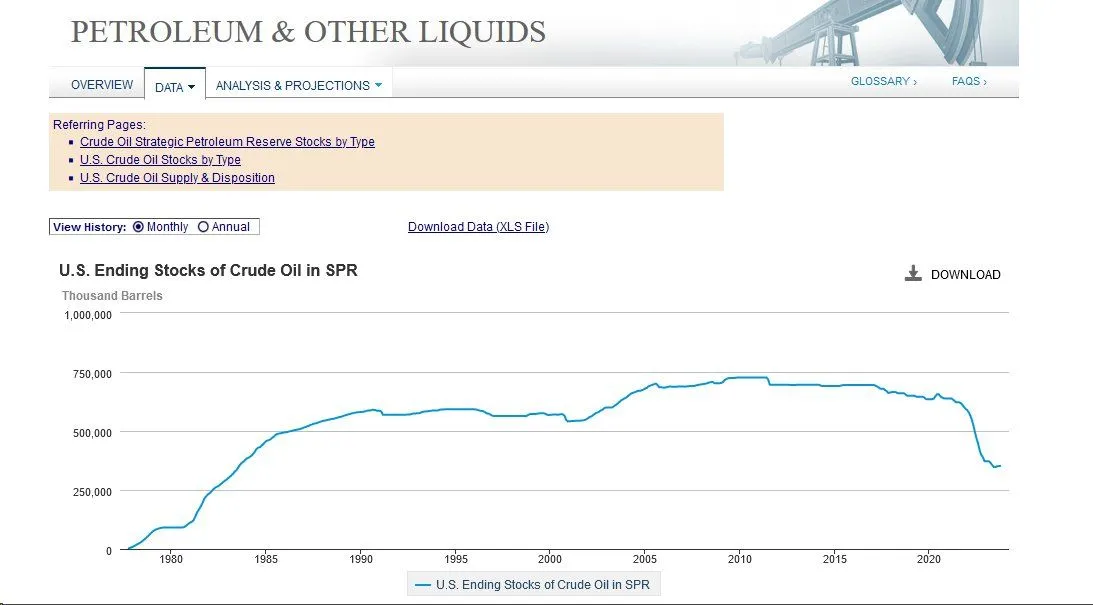Image resolution: width=1093 pixels, height=605 pixels.
Task: Click the Petroleum & Other Liquids heading
Action: tap(308, 31)
